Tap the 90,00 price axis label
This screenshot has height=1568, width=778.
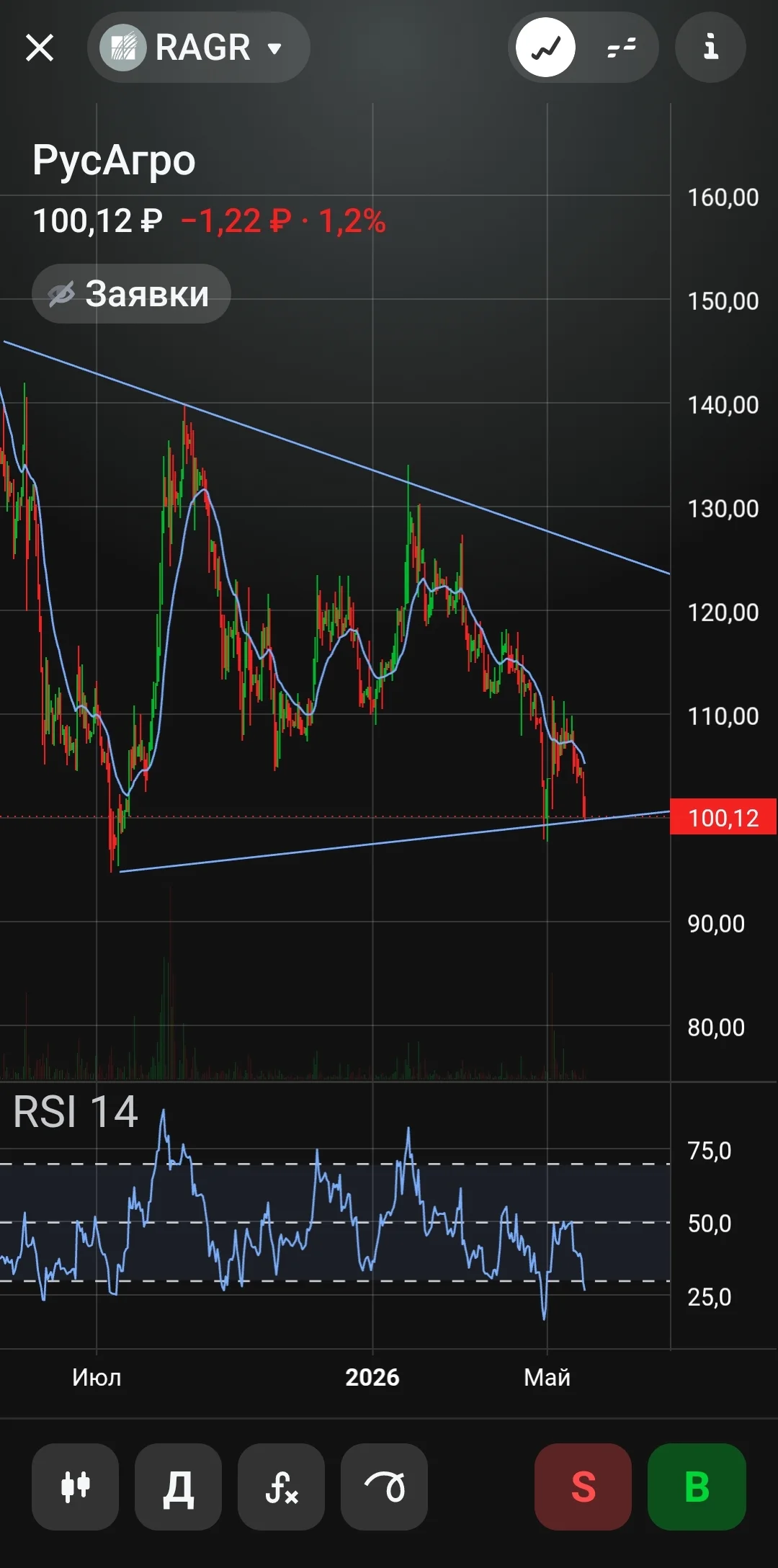click(x=716, y=924)
